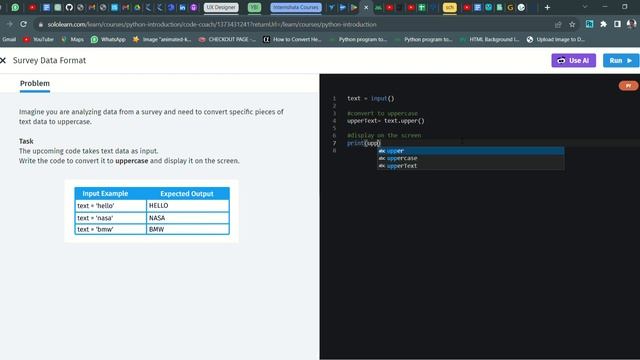Place cursor in print(upp) line

click(x=364, y=143)
